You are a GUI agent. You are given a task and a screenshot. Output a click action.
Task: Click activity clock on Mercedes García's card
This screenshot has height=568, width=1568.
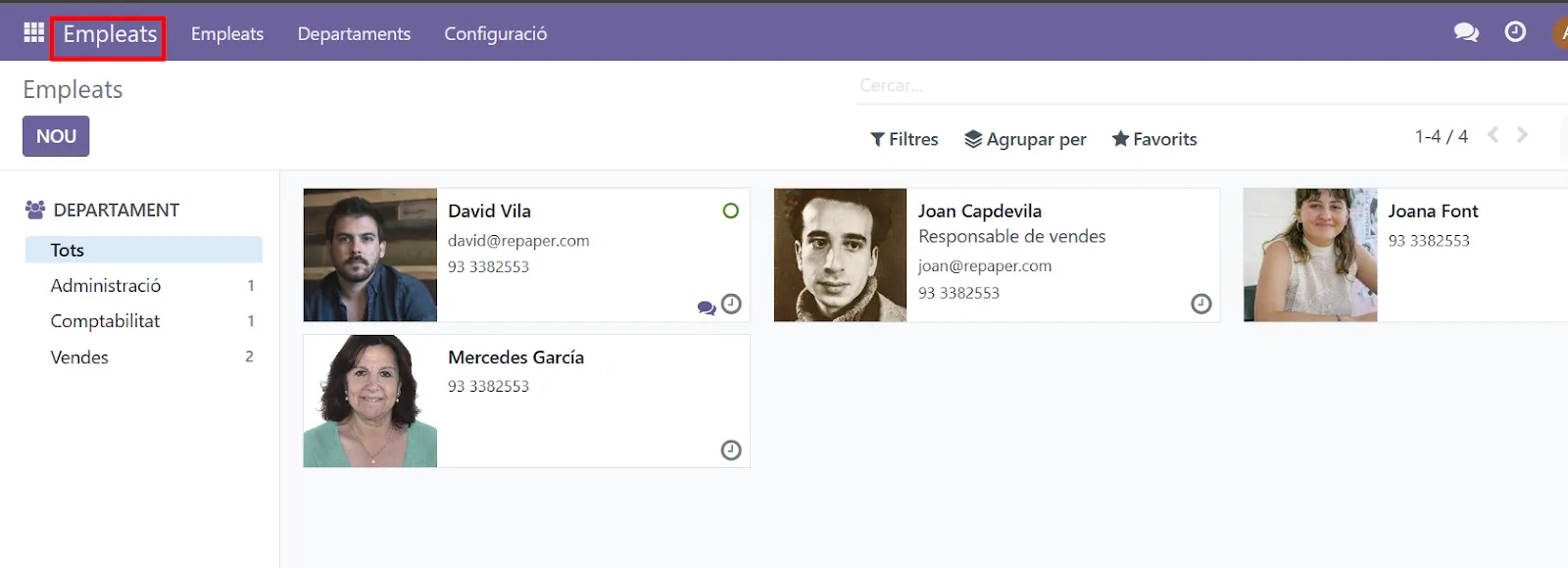click(731, 450)
